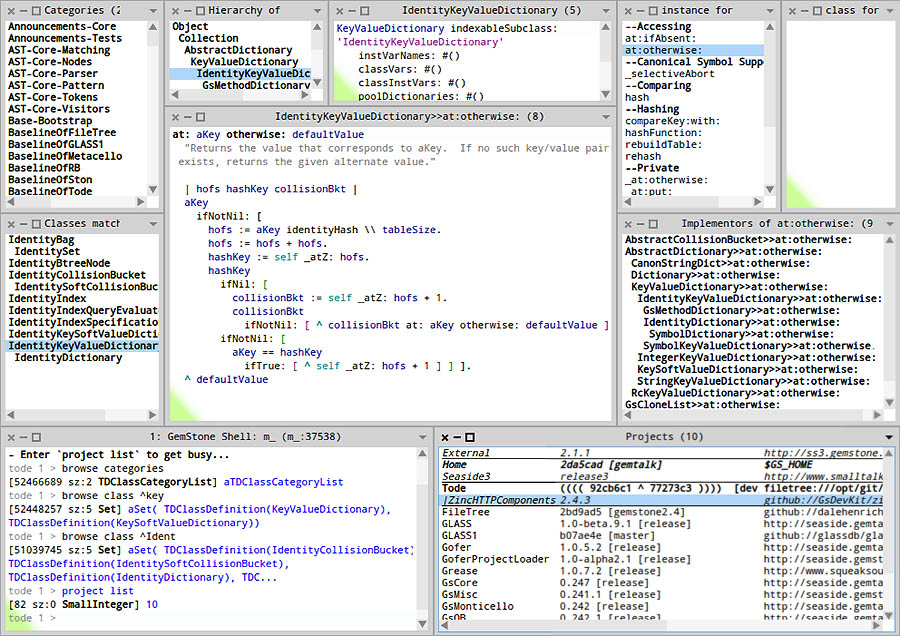Maximize the IdentityKeyValueDictionary (5) definition window
This screenshot has height=636, width=900.
[x=364, y=11]
